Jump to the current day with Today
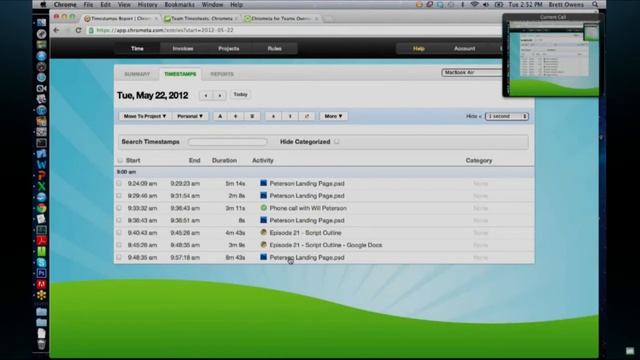Viewport: 640px width, 360px height. click(x=240, y=94)
